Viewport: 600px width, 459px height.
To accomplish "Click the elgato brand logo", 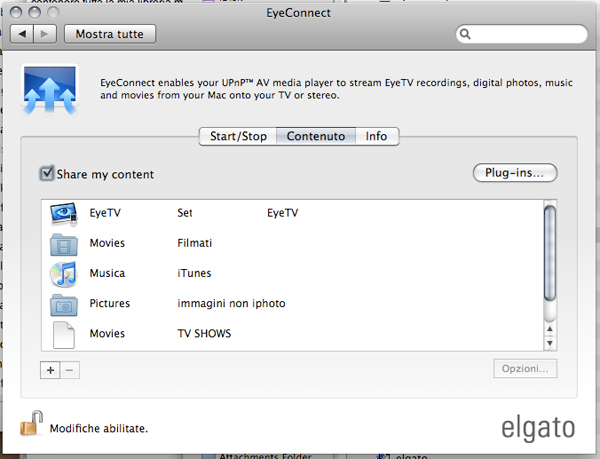I will [x=538, y=428].
